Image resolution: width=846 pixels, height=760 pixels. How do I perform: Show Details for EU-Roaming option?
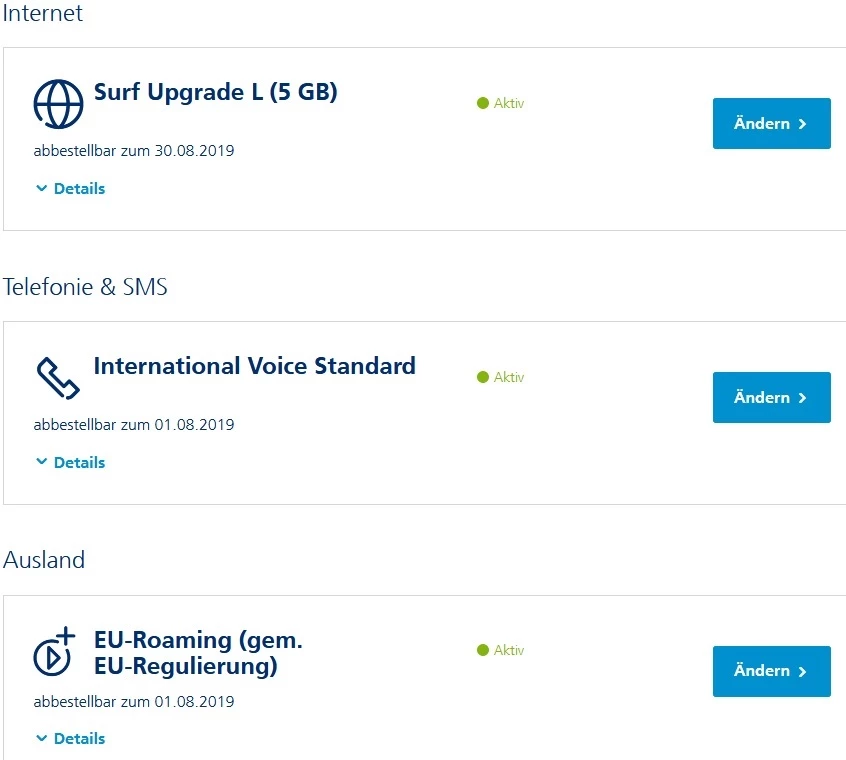70,739
